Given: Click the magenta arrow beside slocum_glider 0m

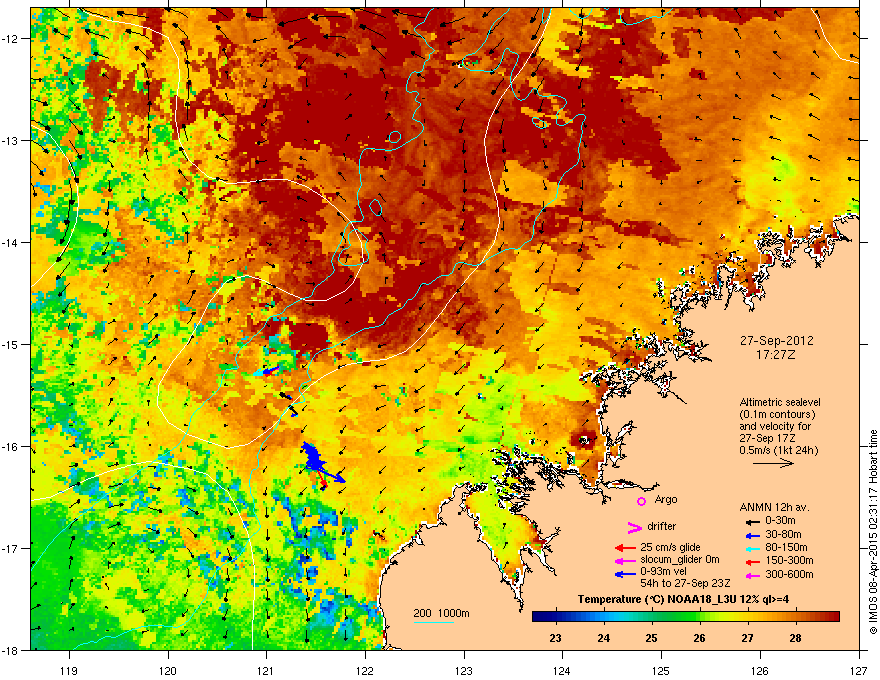Looking at the screenshot, I should pos(625,561).
